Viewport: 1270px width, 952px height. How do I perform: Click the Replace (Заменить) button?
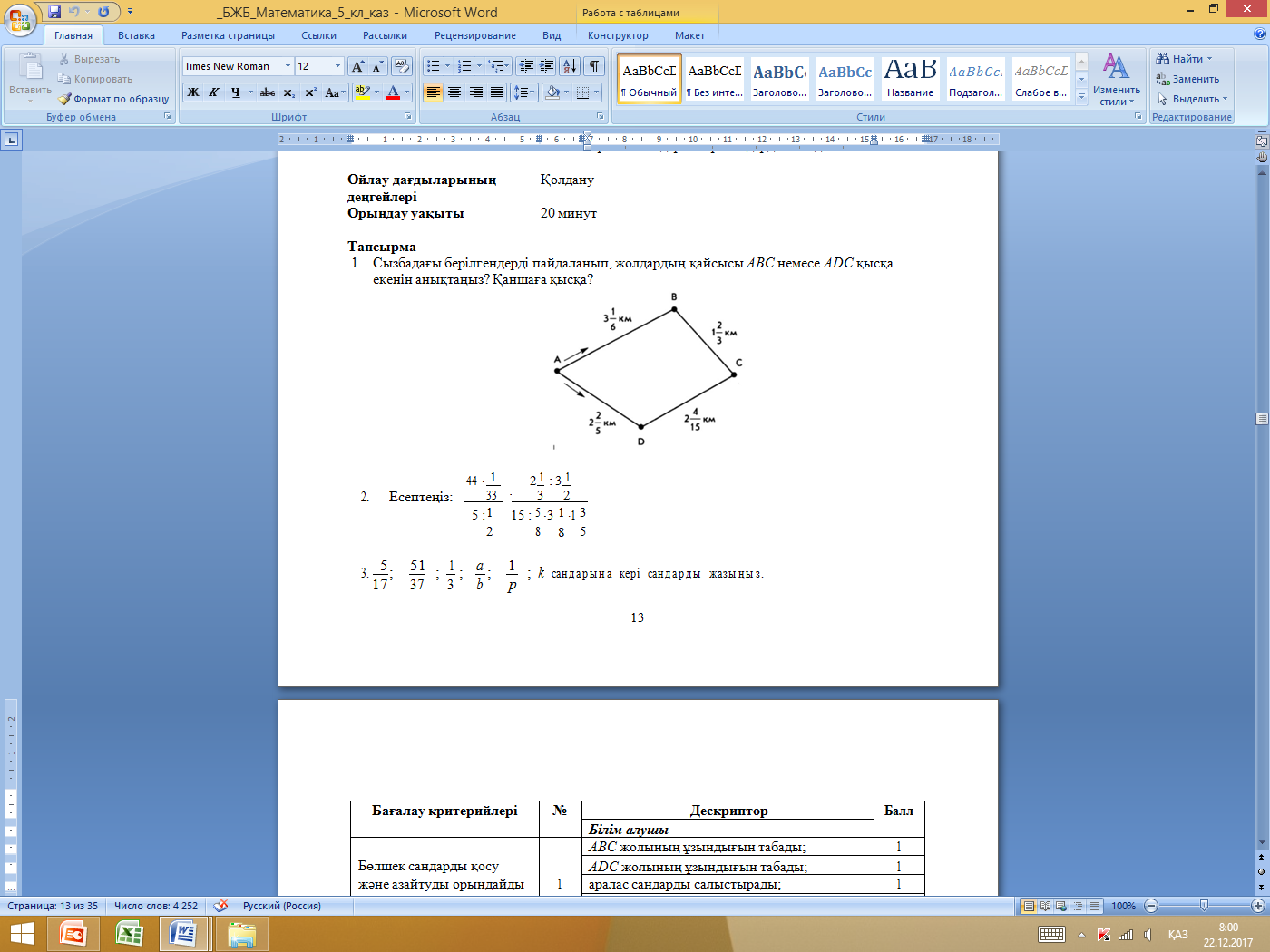1187,79
